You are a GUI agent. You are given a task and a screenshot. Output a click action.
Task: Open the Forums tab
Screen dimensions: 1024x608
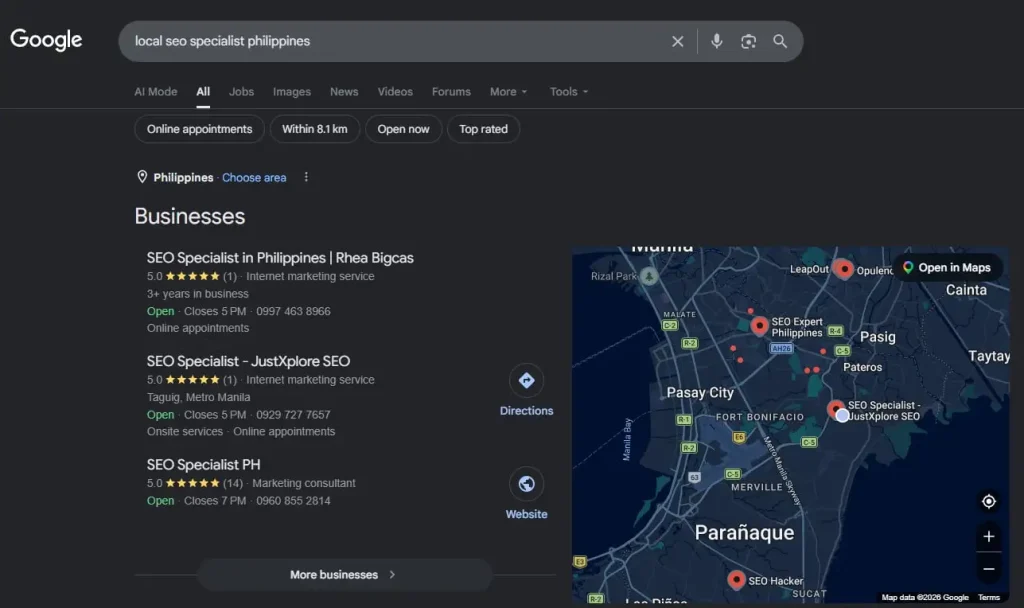pos(451,92)
